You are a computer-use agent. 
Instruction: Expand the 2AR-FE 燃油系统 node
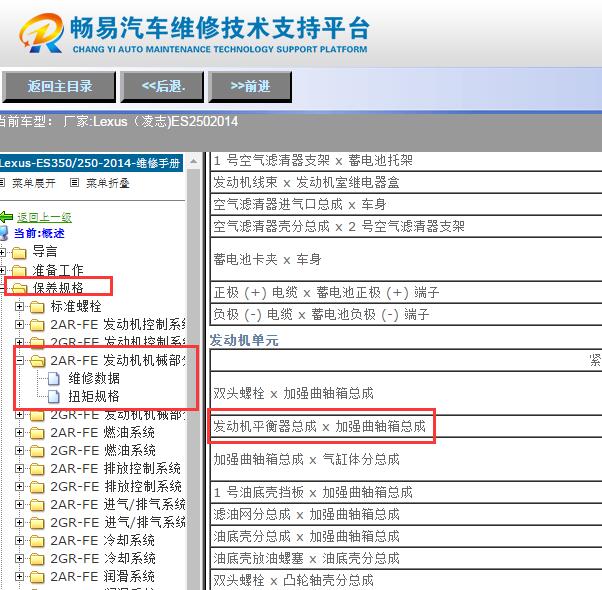pos(19,433)
